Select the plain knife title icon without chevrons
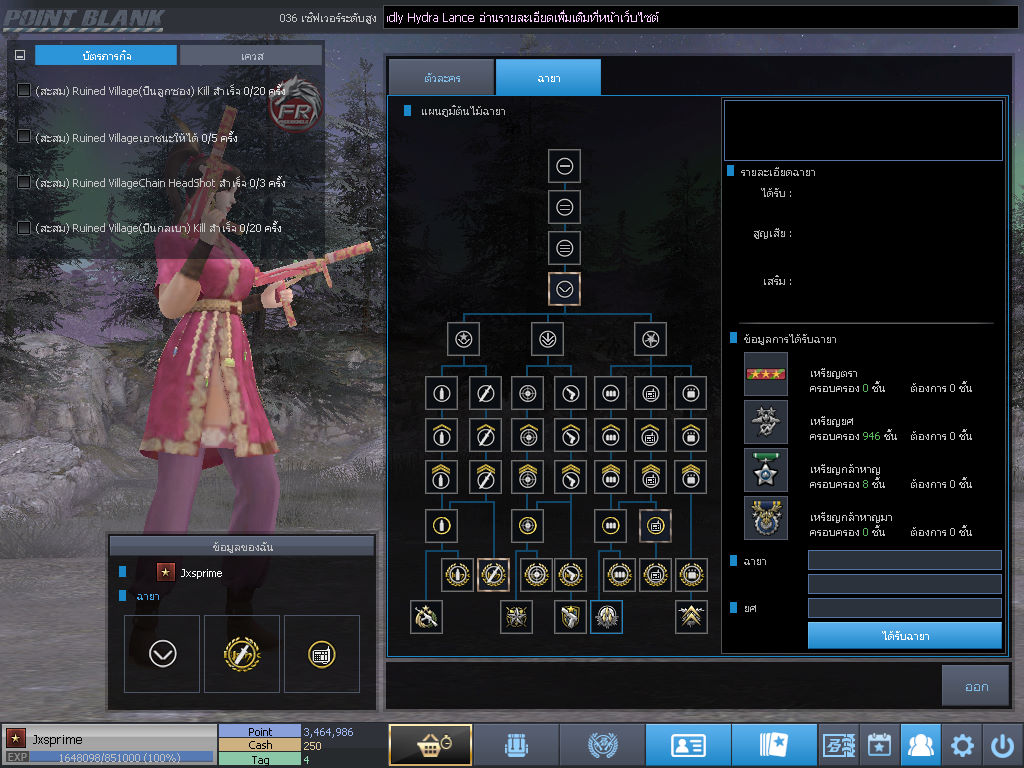The width and height of the screenshot is (1024, 768). (x=485, y=393)
